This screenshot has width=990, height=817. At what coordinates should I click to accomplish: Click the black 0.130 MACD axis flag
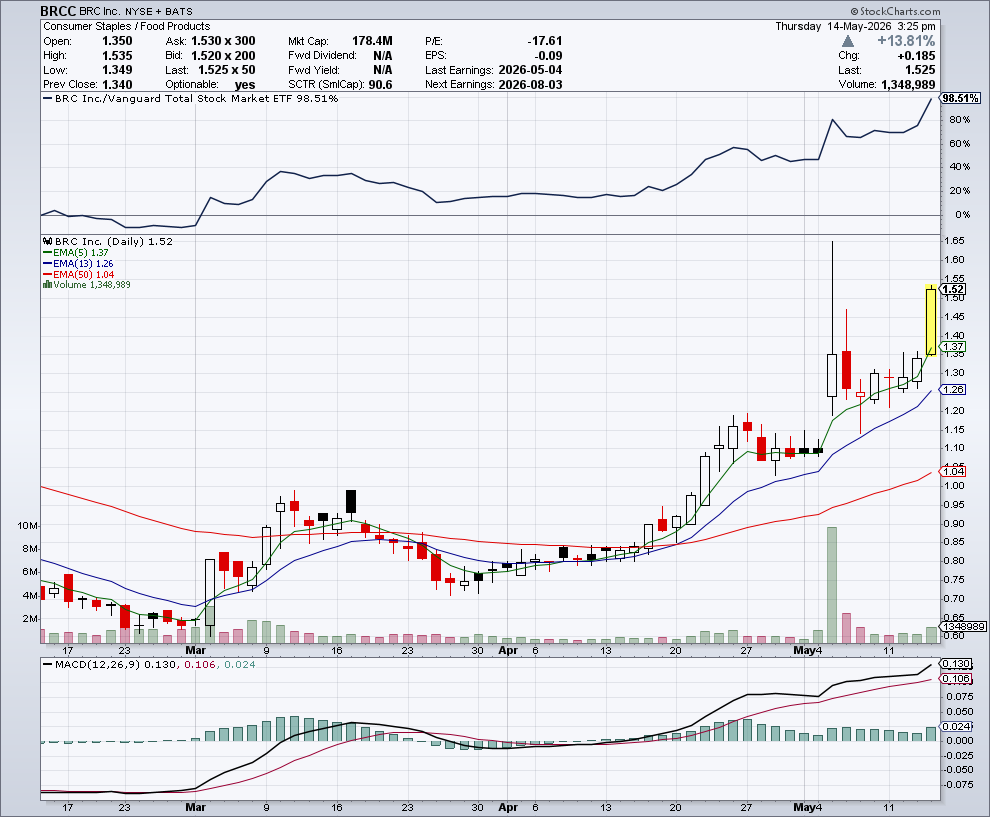(x=956, y=664)
